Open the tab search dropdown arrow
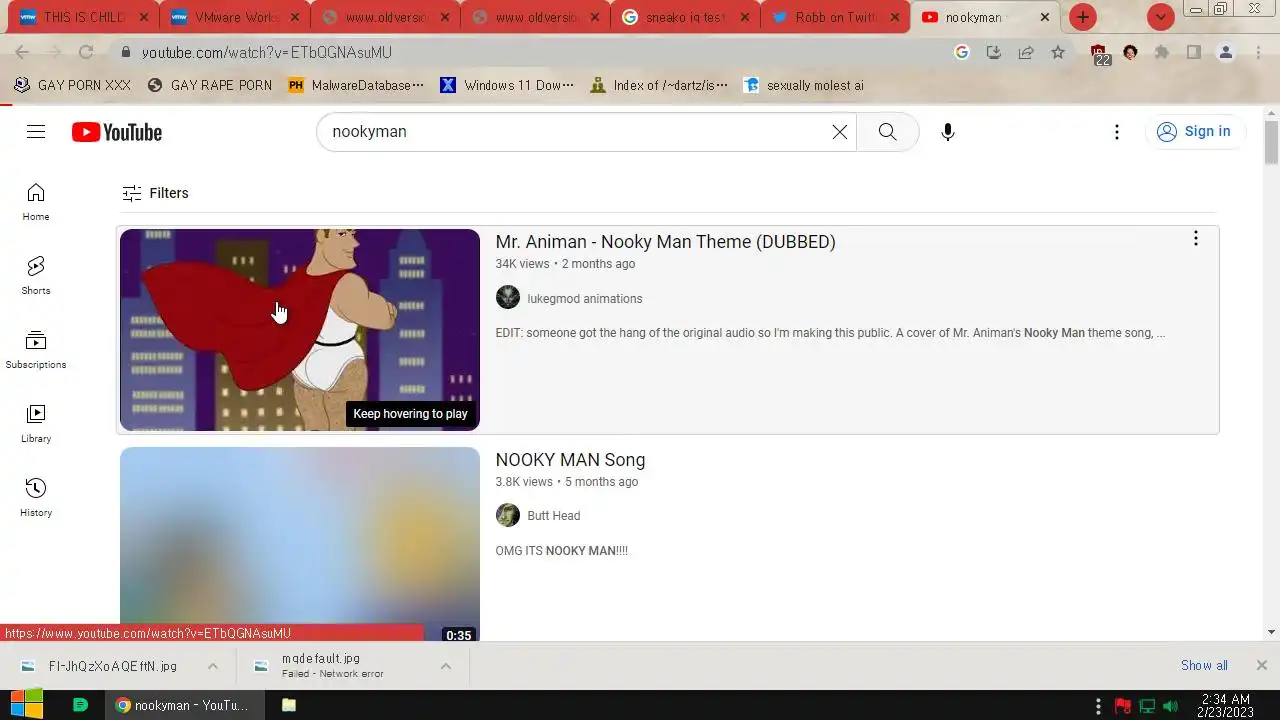This screenshot has width=1280, height=720. (x=1161, y=17)
